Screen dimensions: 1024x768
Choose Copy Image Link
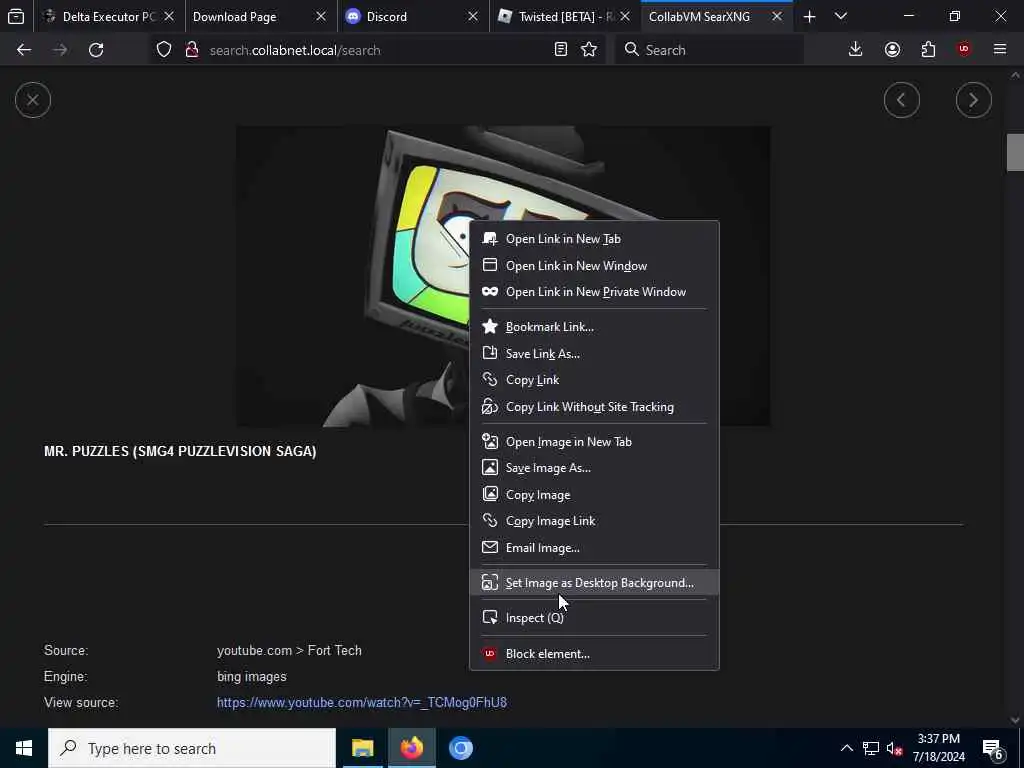[594, 521]
